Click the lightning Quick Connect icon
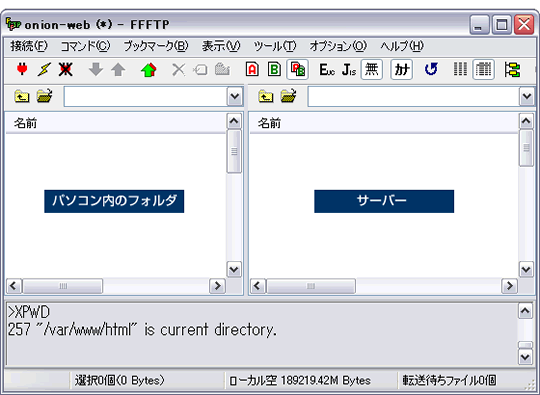Screen dimensions: 540x395 coord(44,69)
